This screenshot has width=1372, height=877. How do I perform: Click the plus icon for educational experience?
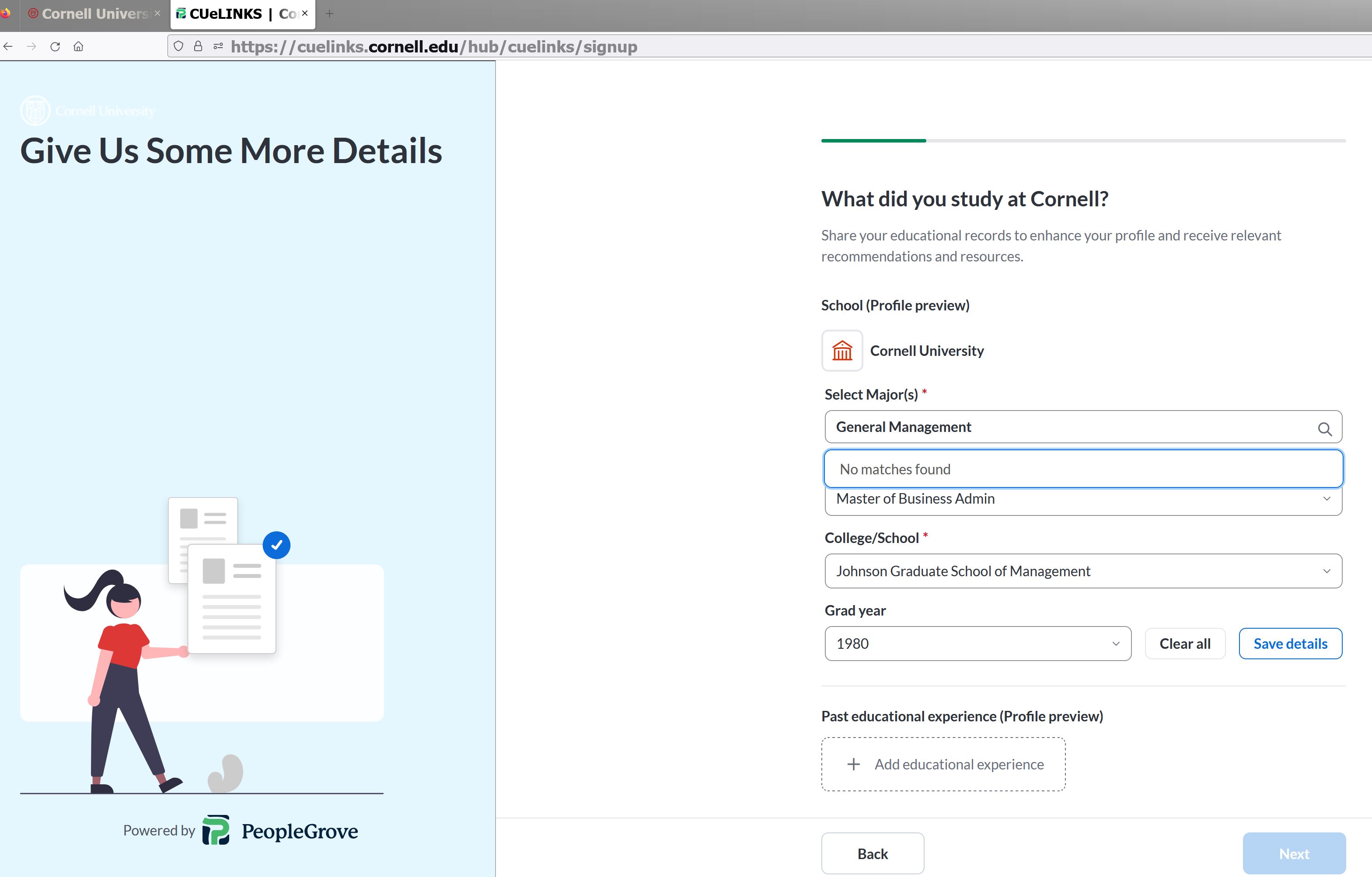853,764
